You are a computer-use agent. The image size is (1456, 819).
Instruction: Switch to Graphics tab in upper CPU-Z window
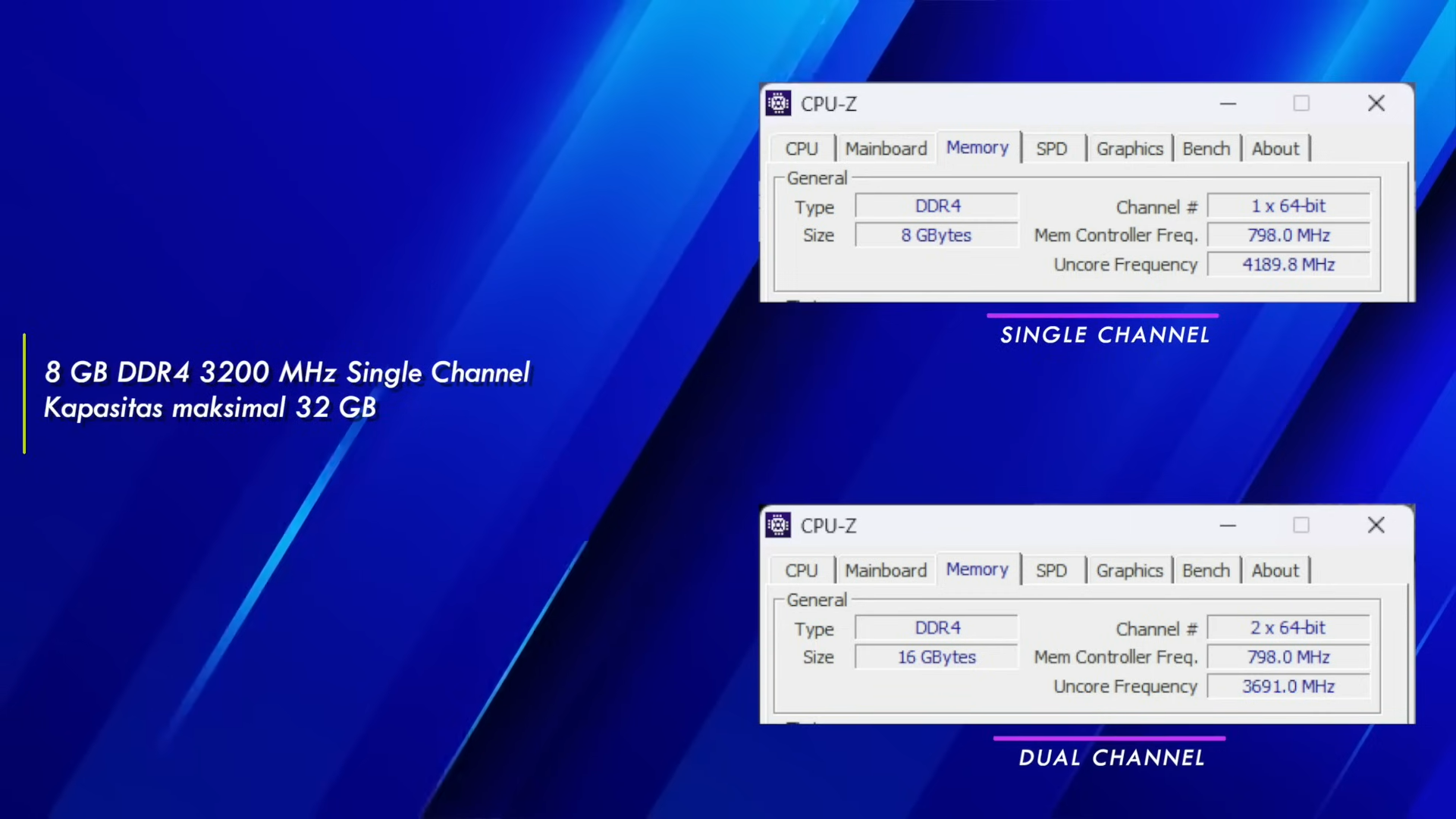click(1129, 149)
